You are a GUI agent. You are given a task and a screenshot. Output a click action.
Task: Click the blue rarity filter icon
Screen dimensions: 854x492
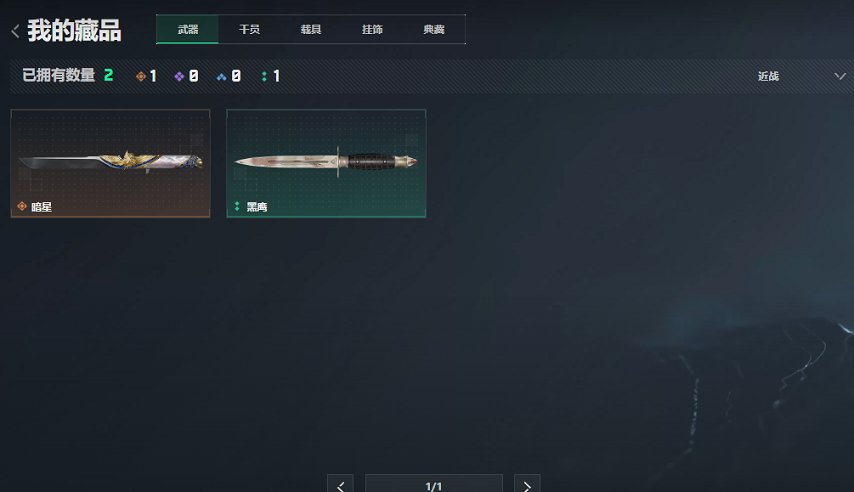(221, 77)
